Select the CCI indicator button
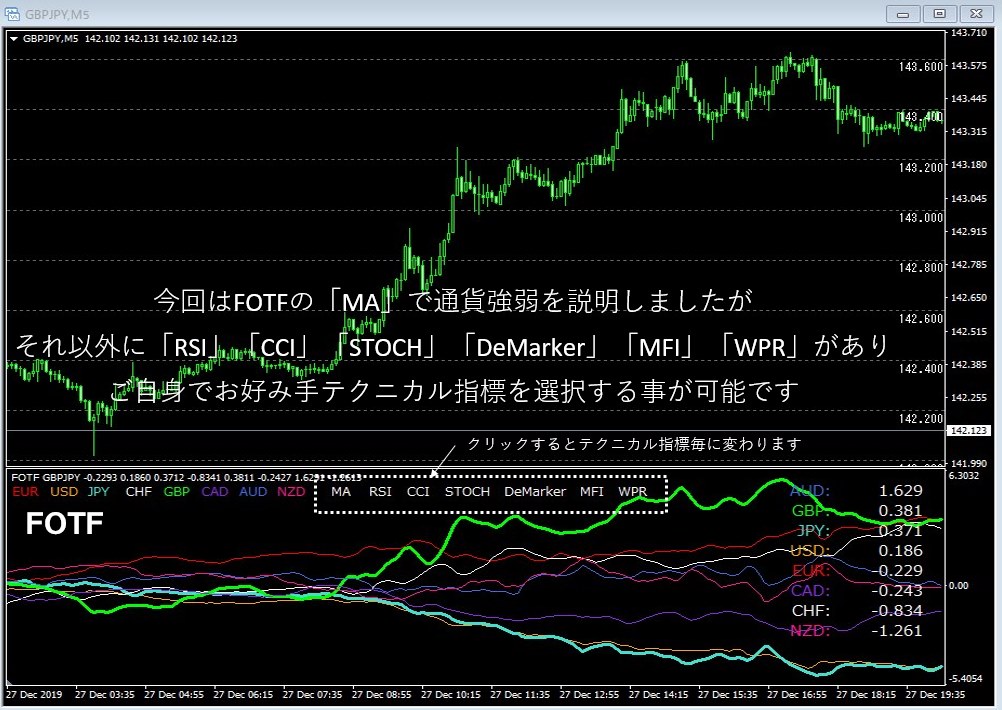 click(x=418, y=491)
